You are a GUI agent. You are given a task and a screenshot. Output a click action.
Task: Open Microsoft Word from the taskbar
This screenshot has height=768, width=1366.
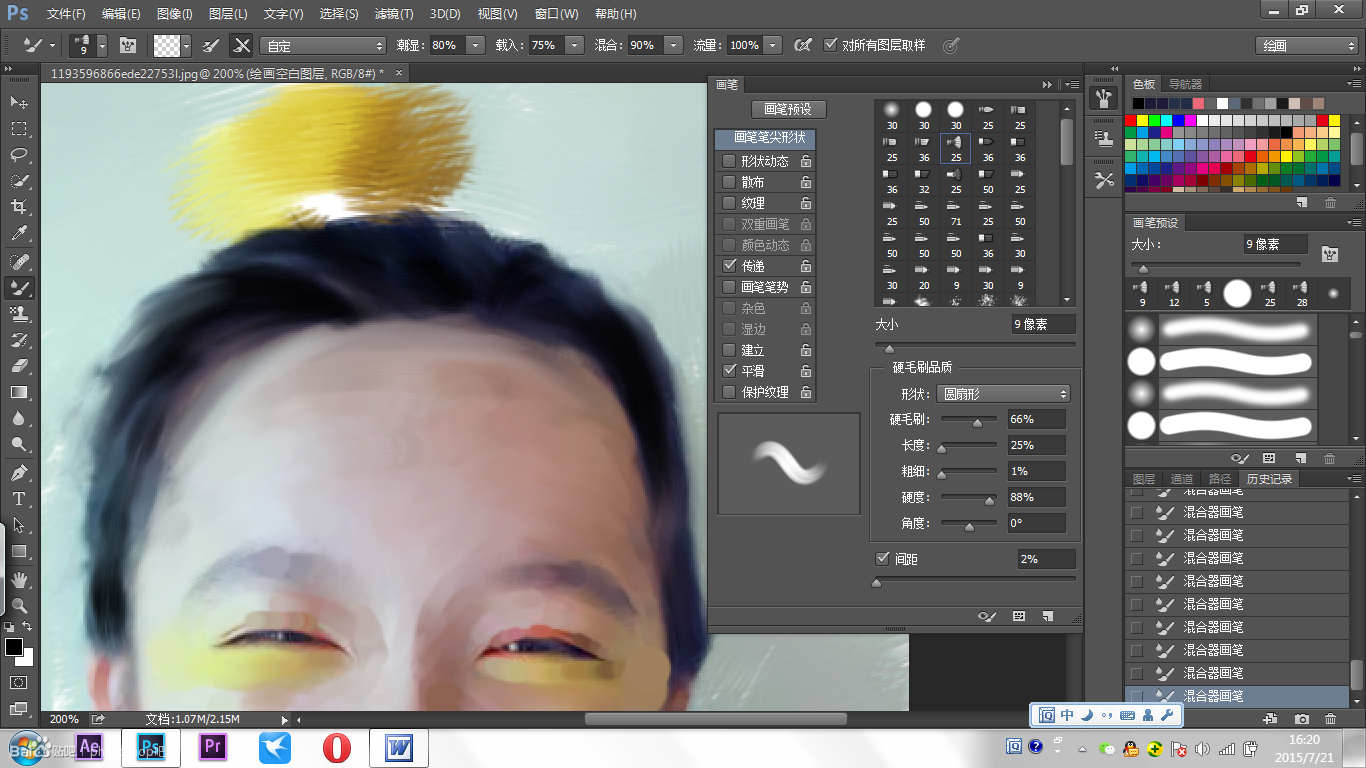[x=399, y=747]
